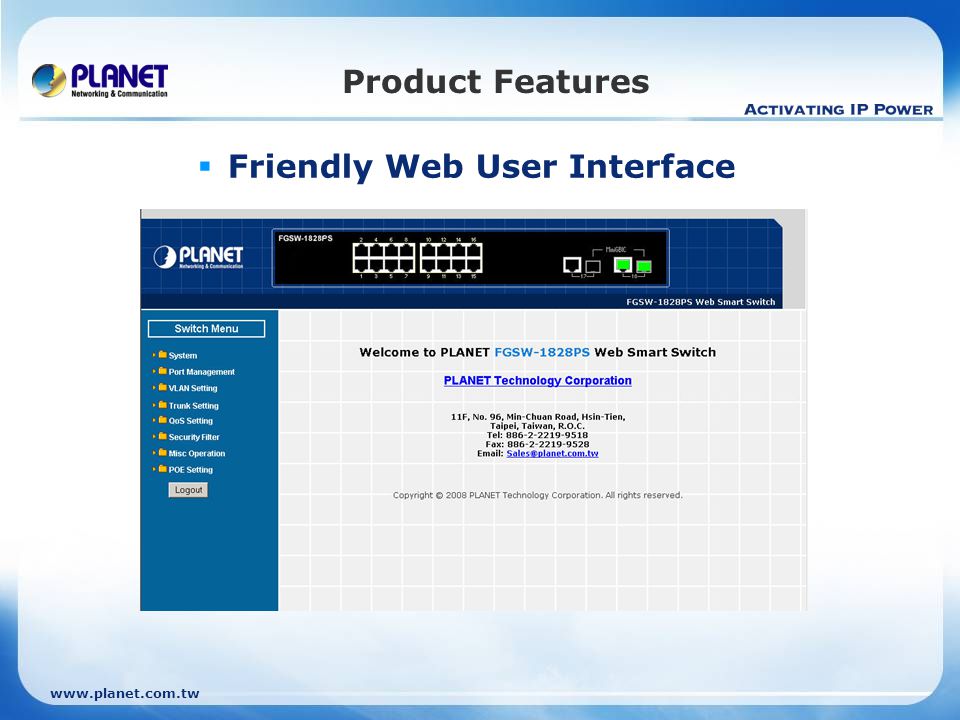This screenshot has width=960, height=720.
Task: Open the System menu label
Action: (x=183, y=356)
